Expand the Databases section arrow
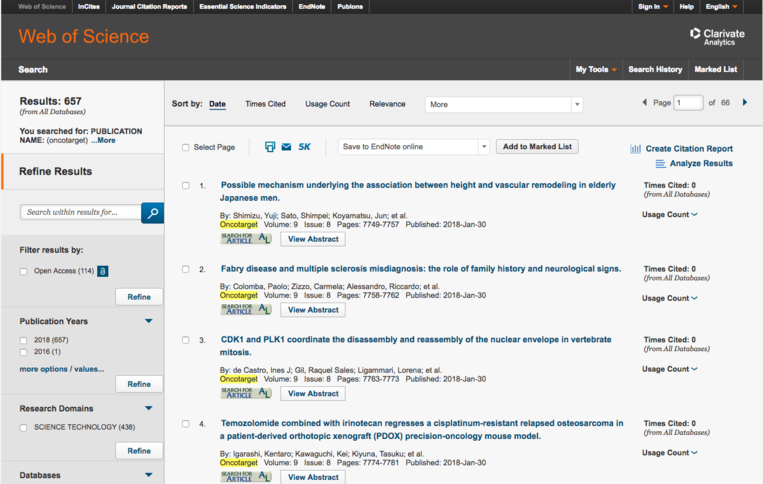 148,475
